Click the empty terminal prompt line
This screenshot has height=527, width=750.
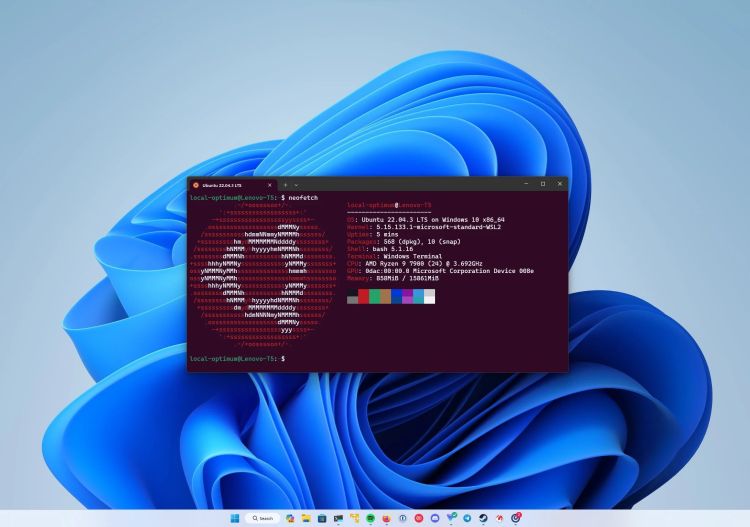400,358
